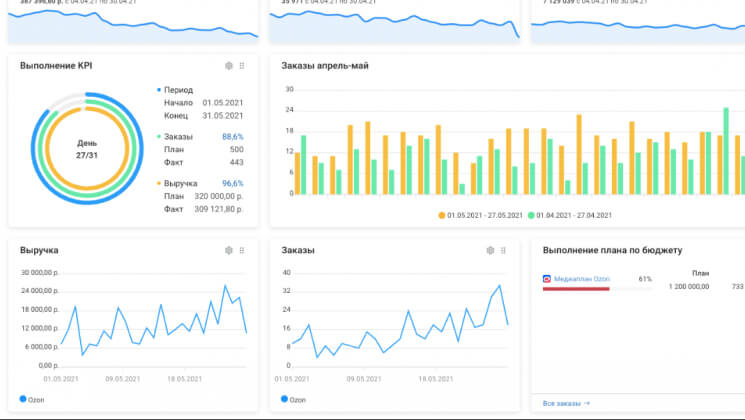The image size is (745, 420).
Task: Click День 27/31 in KPI donut center
Action: tap(87, 149)
